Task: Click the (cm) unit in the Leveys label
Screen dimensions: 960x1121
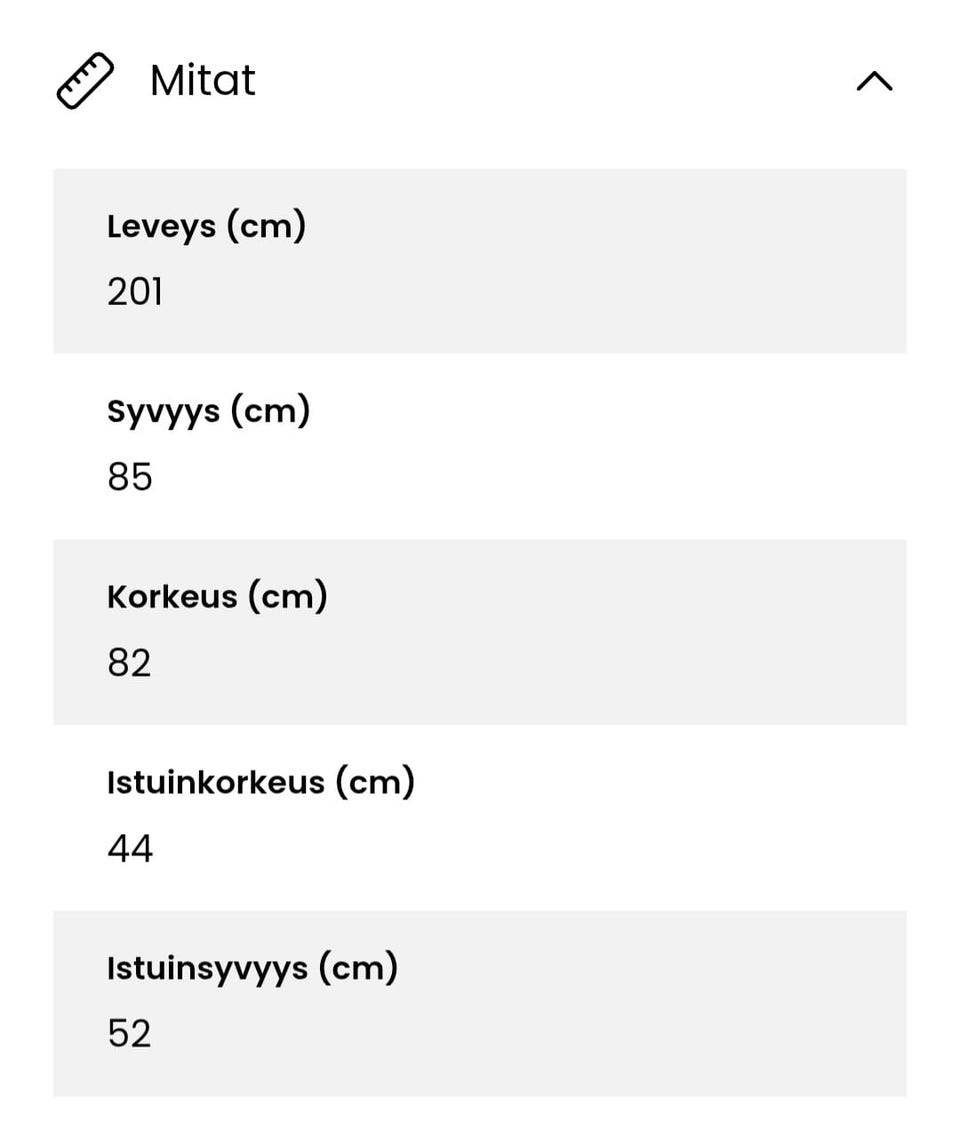Action: [266, 226]
